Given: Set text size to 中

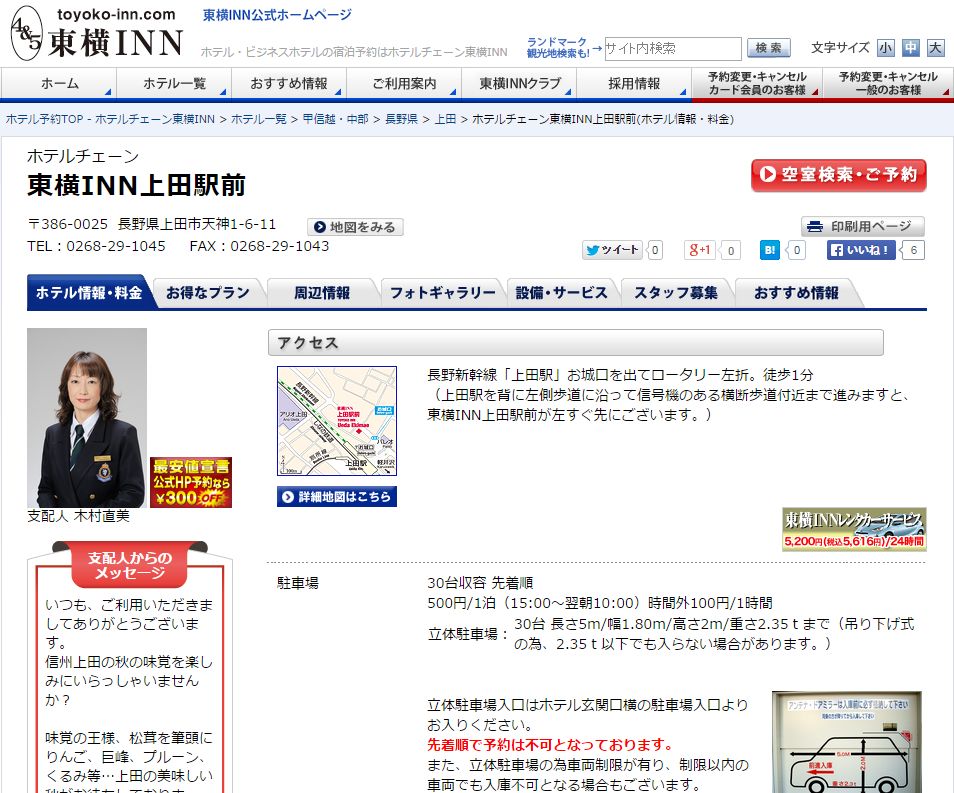Looking at the screenshot, I should (x=910, y=48).
